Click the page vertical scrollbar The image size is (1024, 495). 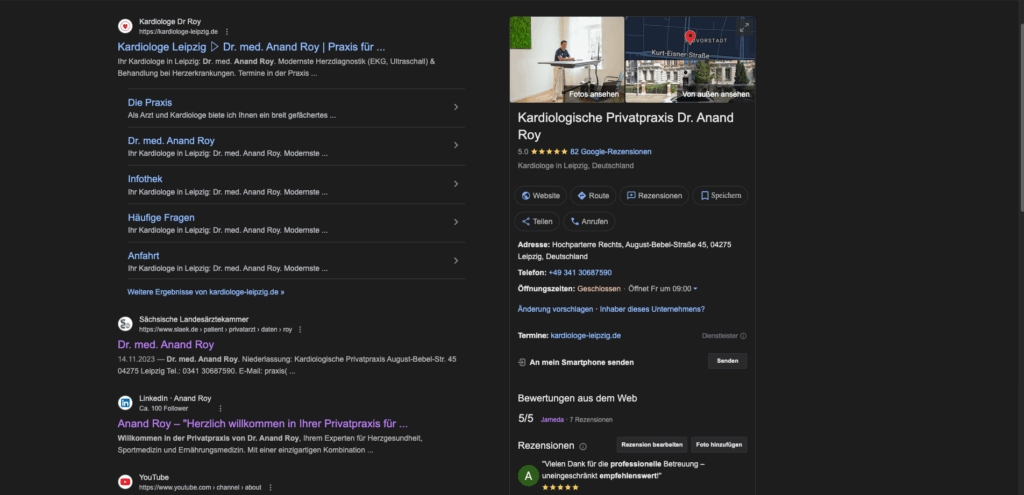pyautogui.click(x=1019, y=100)
